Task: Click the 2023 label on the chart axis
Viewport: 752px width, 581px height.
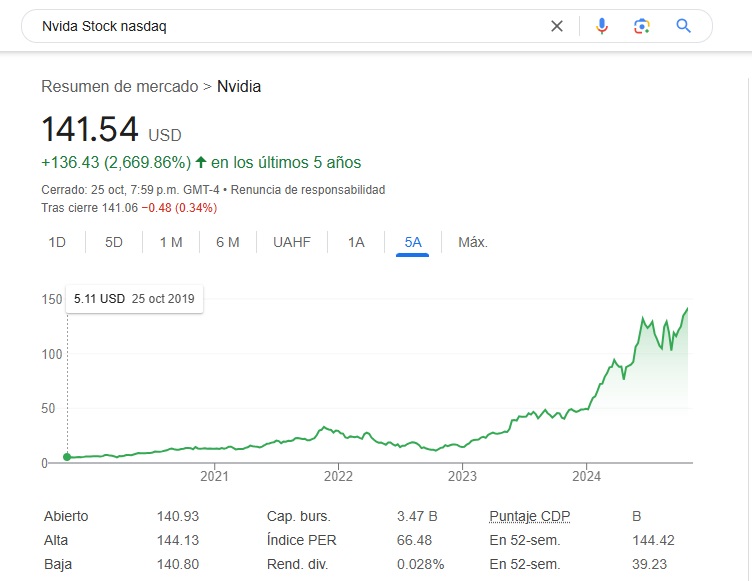Action: pyautogui.click(x=463, y=476)
